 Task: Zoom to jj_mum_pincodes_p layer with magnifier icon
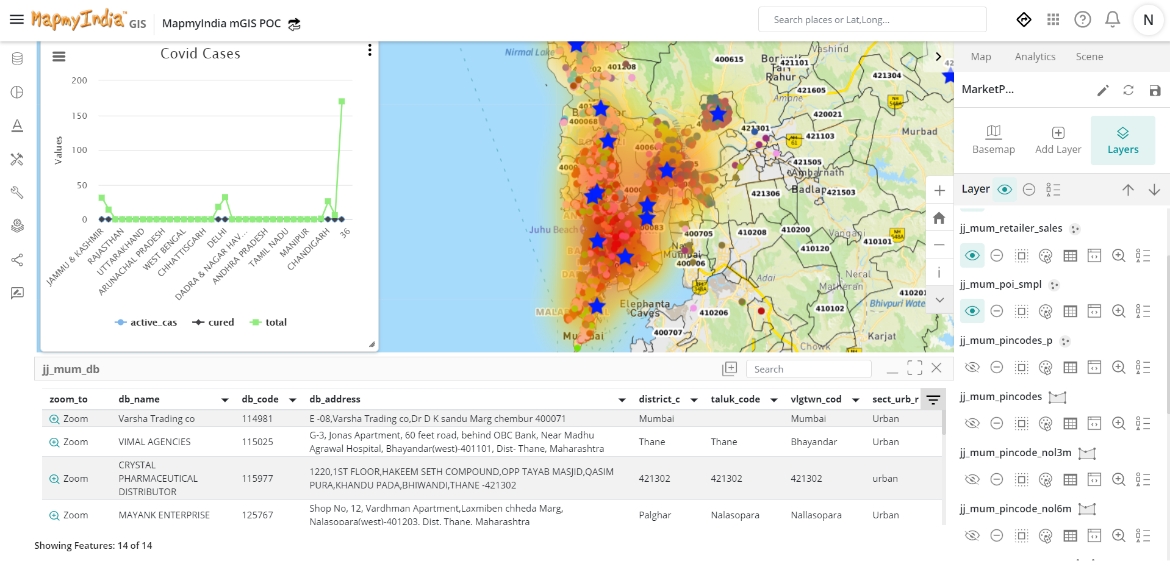click(1119, 368)
